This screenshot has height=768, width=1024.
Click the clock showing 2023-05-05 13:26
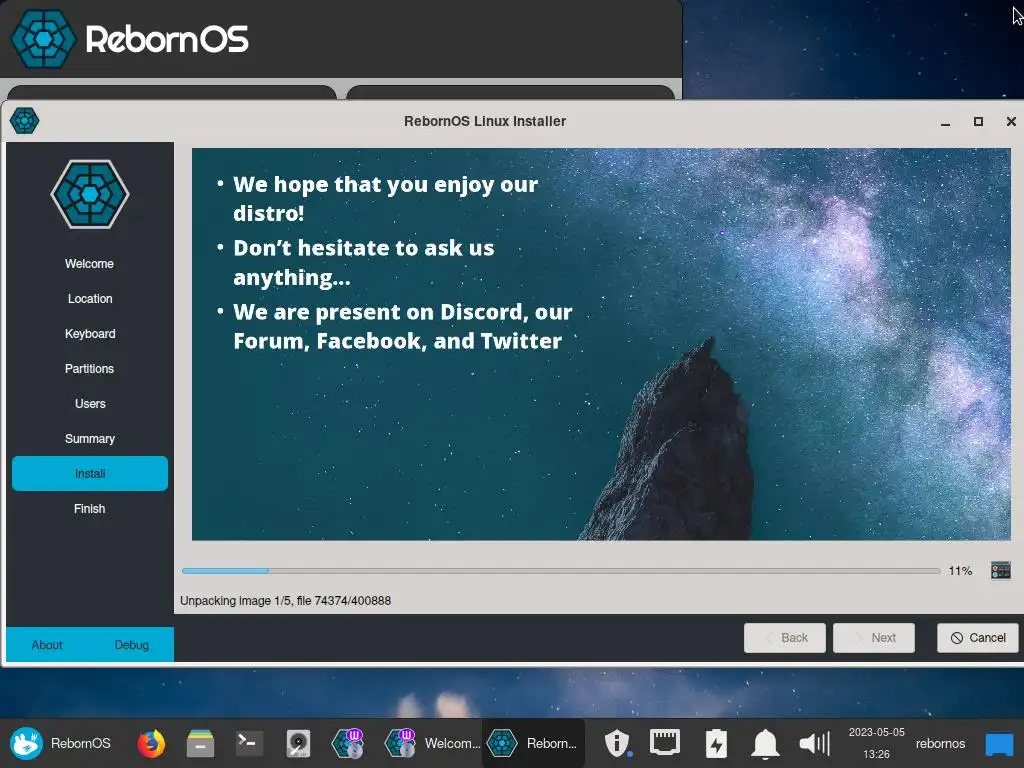click(876, 743)
